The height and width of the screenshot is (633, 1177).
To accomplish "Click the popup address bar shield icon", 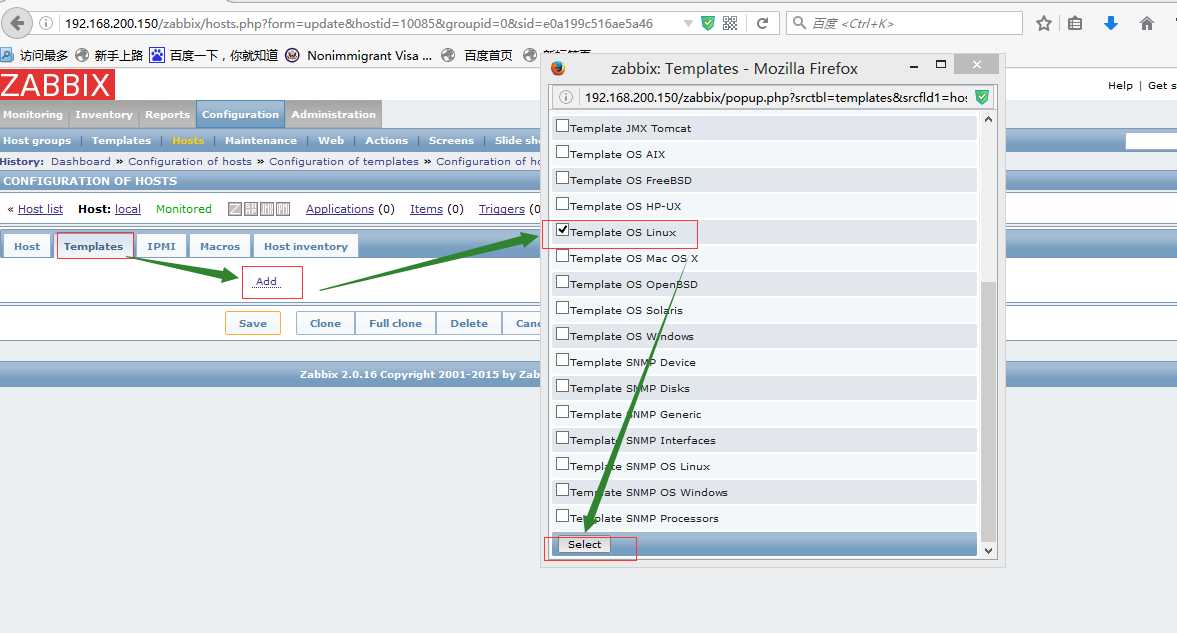I will (982, 97).
